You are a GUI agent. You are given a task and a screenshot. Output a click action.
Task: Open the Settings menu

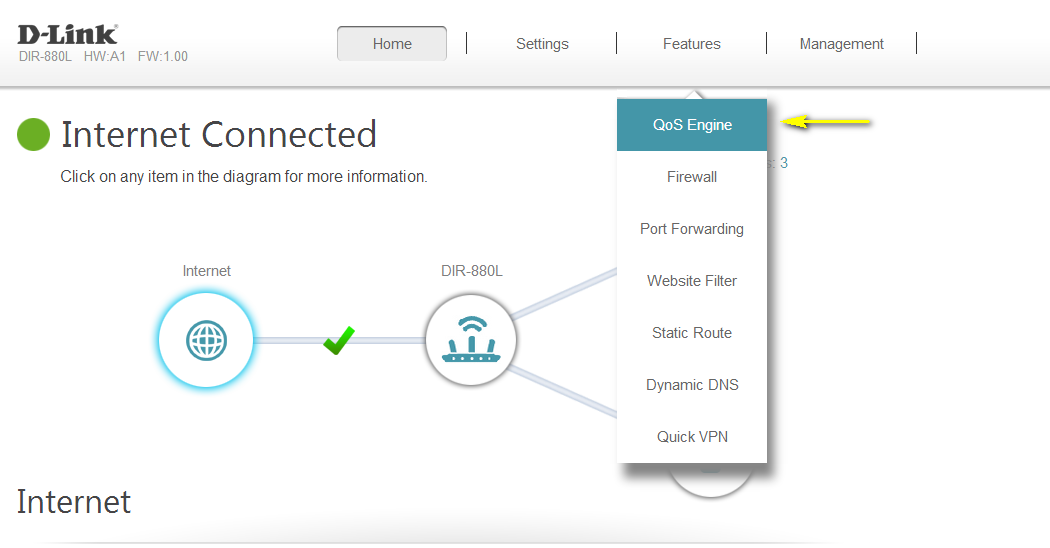click(542, 44)
